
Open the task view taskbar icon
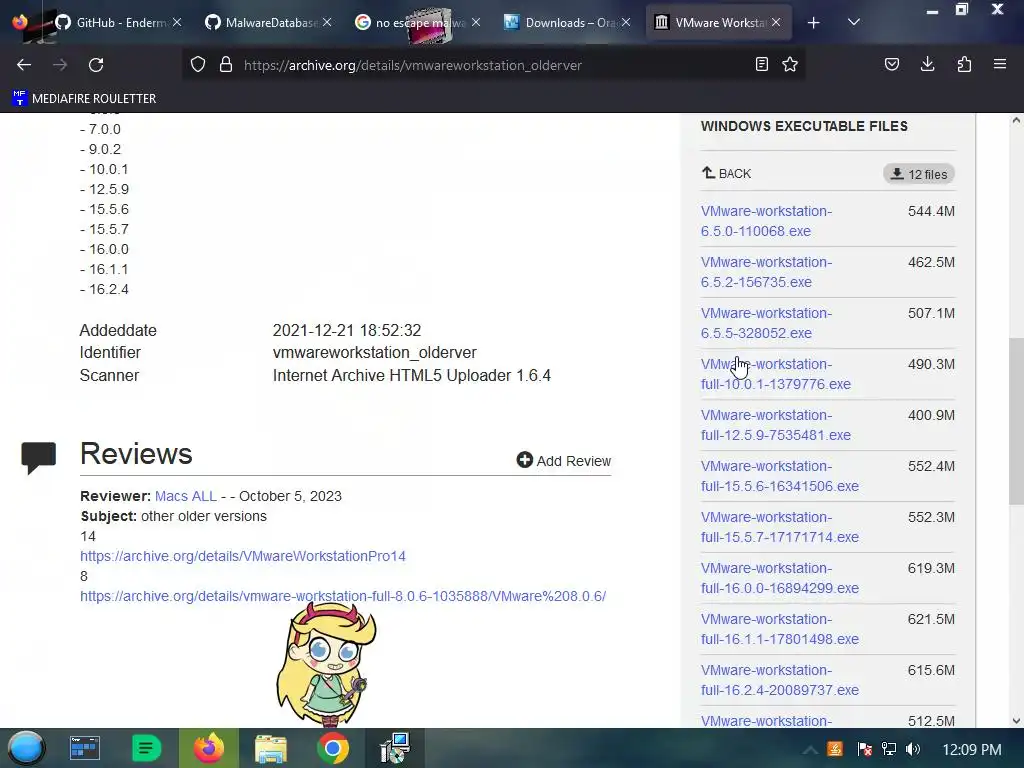click(84, 748)
